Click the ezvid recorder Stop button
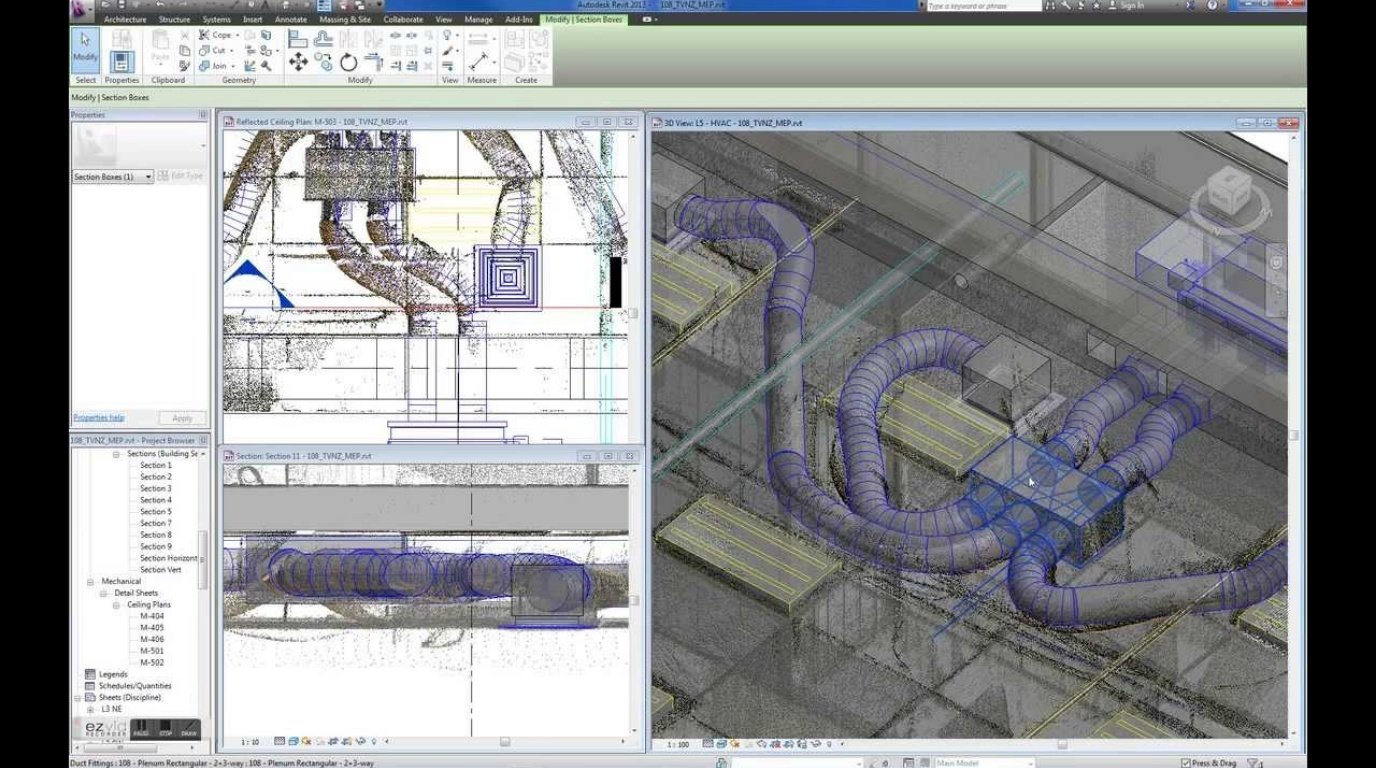The width and height of the screenshot is (1376, 768). point(165,728)
